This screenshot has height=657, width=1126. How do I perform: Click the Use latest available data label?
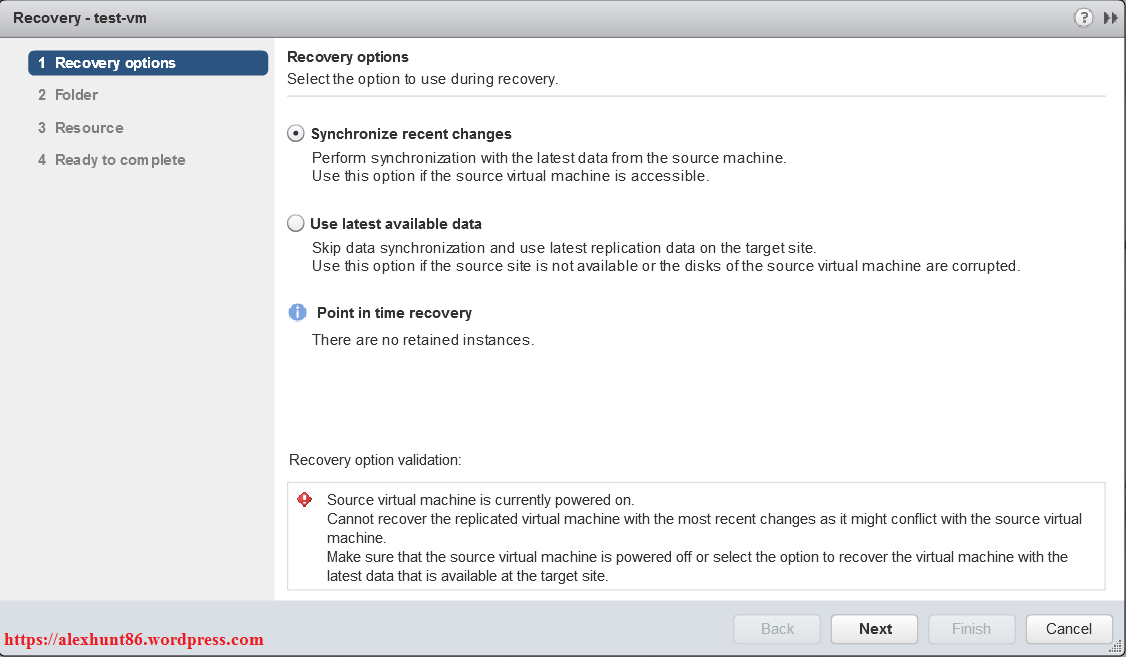(396, 224)
